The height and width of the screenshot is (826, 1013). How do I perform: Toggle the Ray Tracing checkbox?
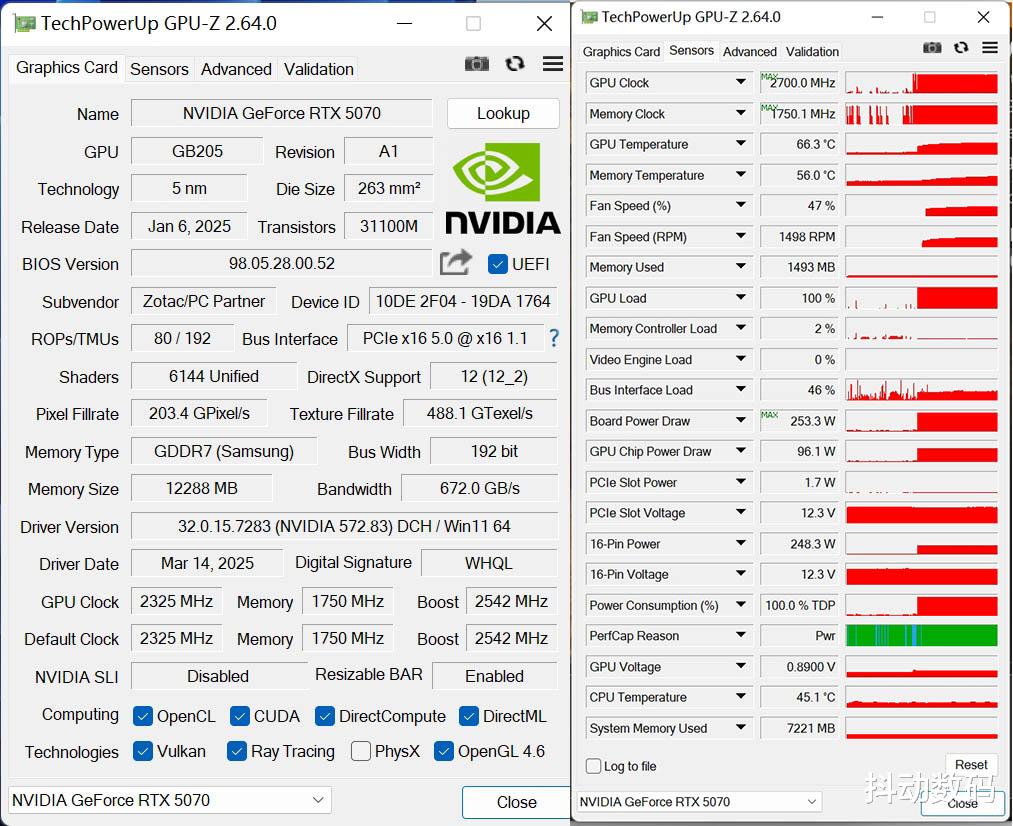coord(237,751)
